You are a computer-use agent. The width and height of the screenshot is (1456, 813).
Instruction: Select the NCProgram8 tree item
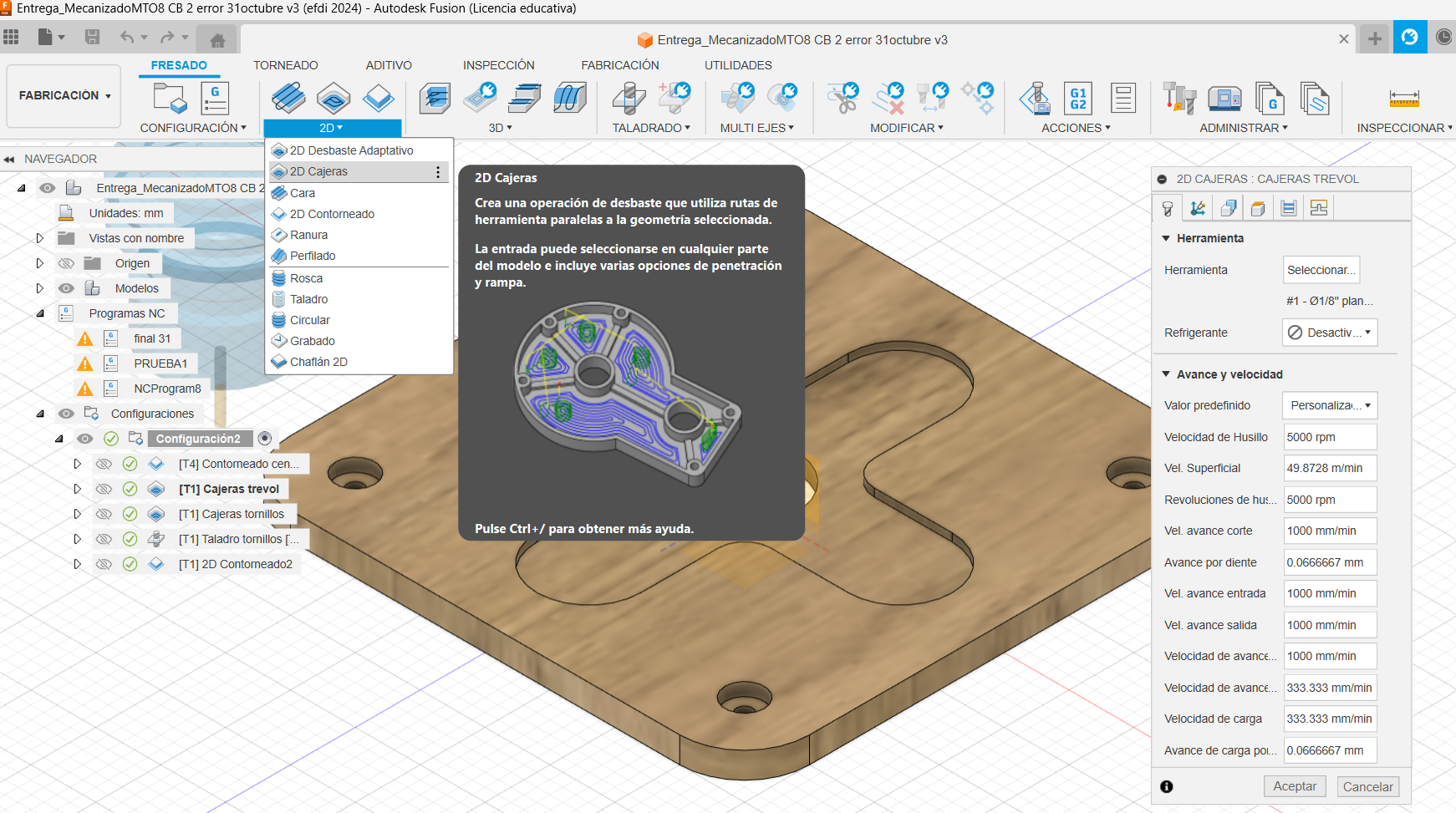[167, 389]
